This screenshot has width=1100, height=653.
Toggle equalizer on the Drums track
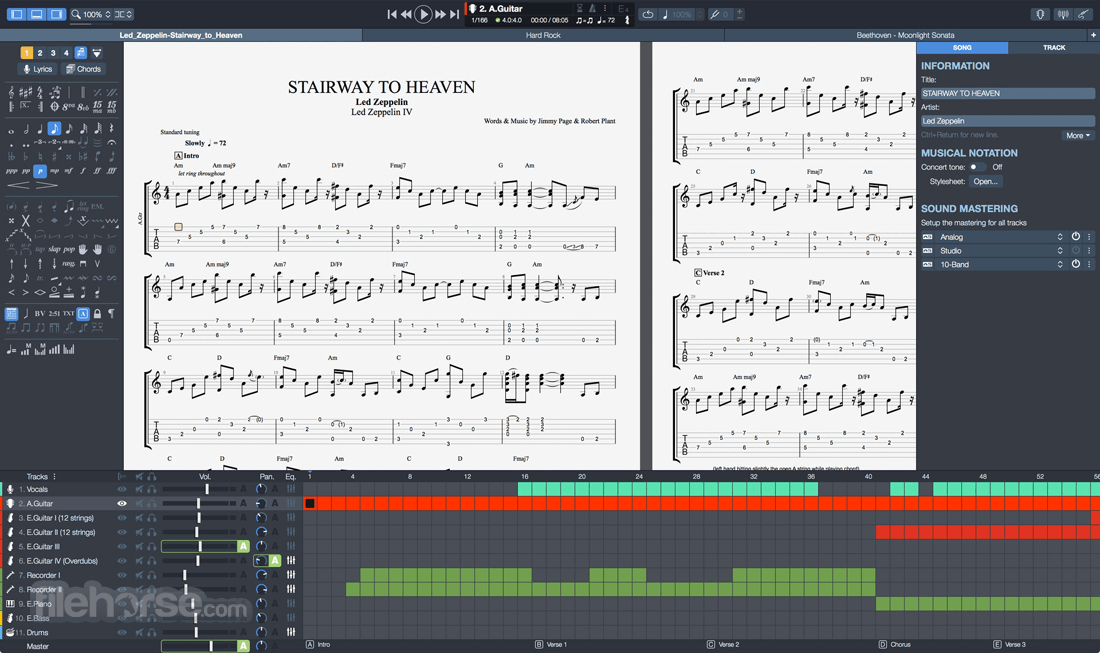tap(291, 632)
